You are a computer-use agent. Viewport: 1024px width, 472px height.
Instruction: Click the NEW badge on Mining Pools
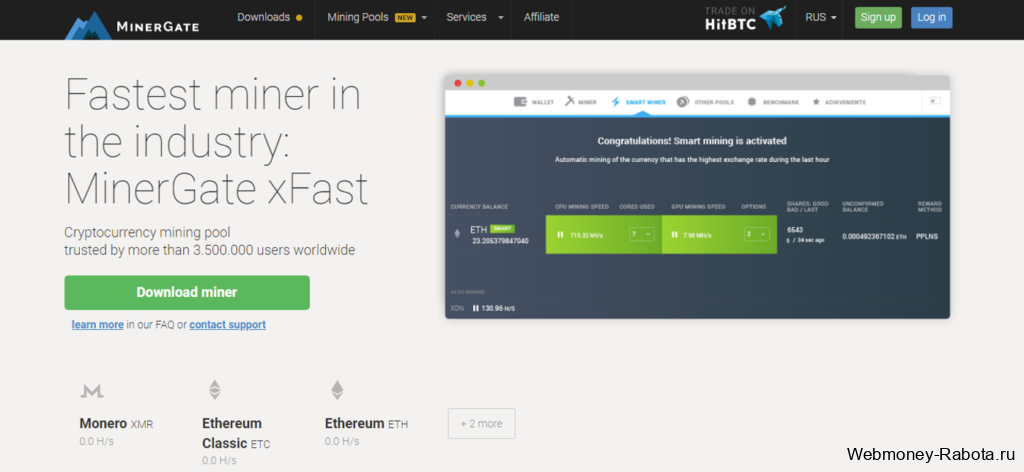coord(405,18)
